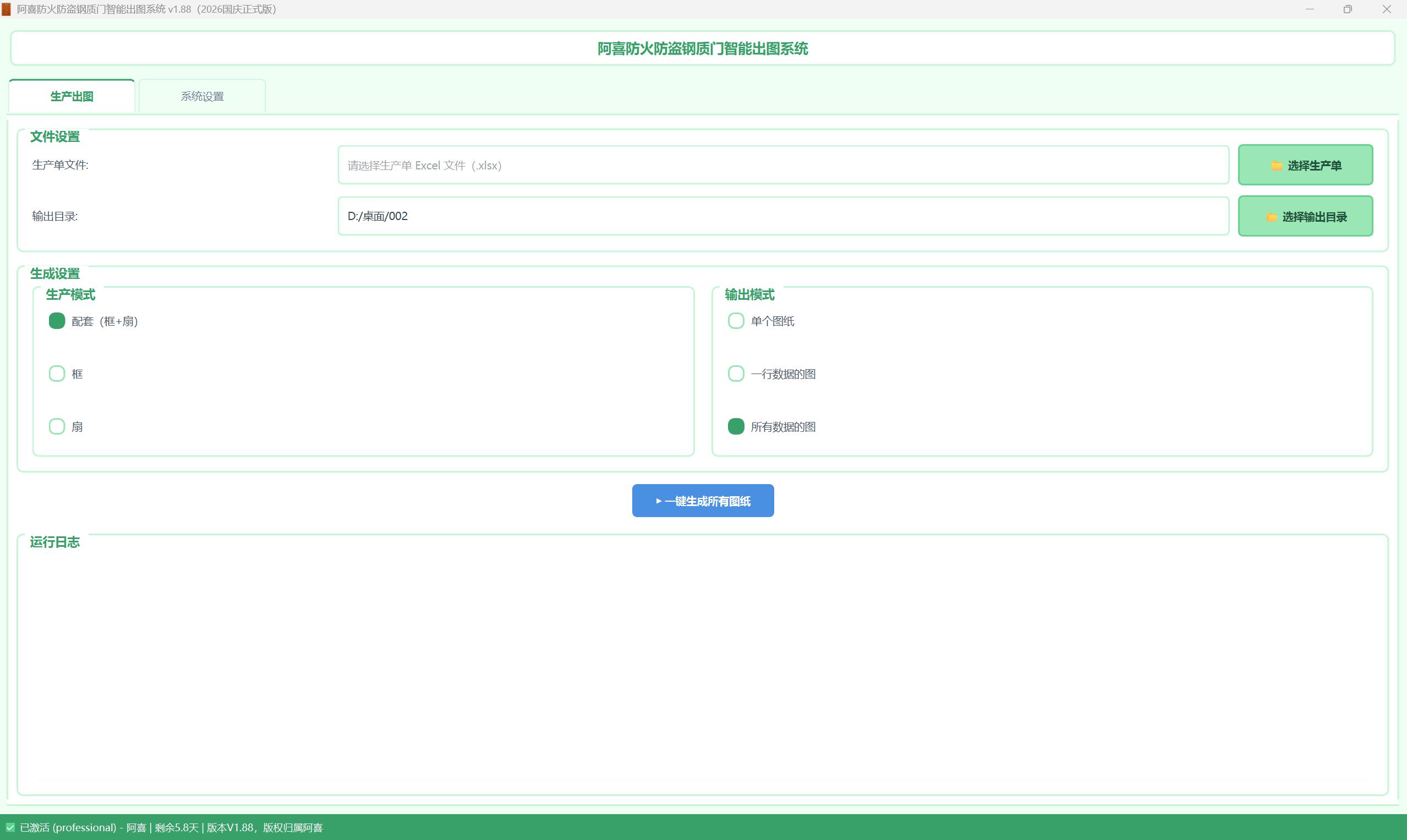The height and width of the screenshot is (840, 1407).
Task: Click the 输出目录 path field
Action: (x=783, y=216)
